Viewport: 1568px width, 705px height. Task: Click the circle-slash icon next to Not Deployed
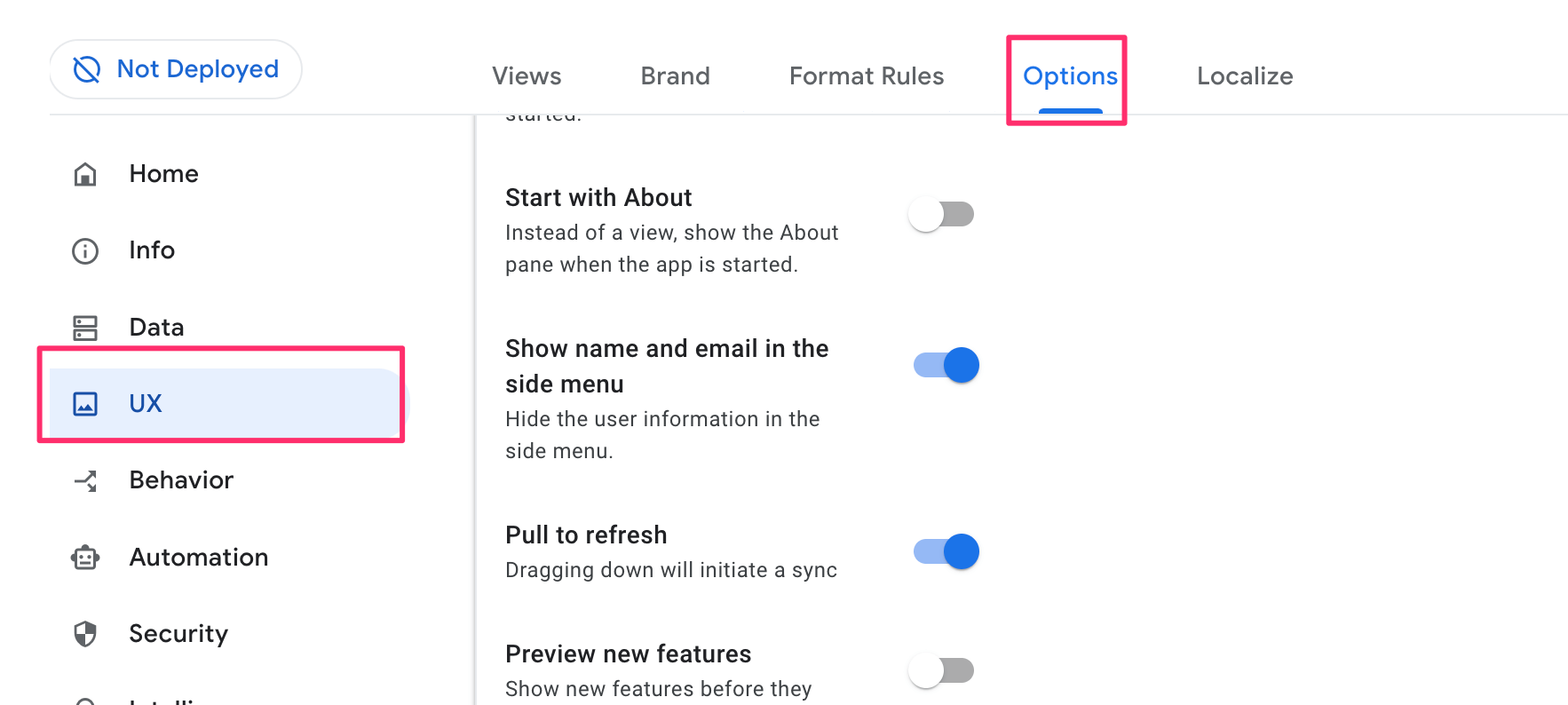pos(85,68)
